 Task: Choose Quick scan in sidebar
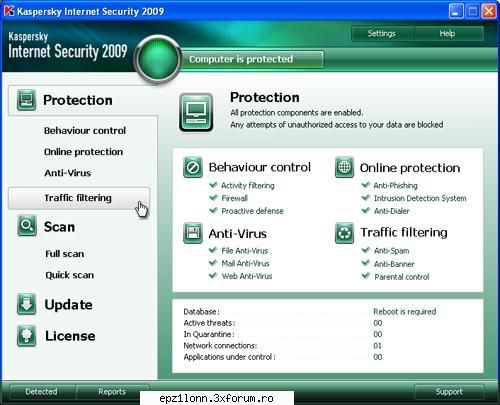click(70, 275)
